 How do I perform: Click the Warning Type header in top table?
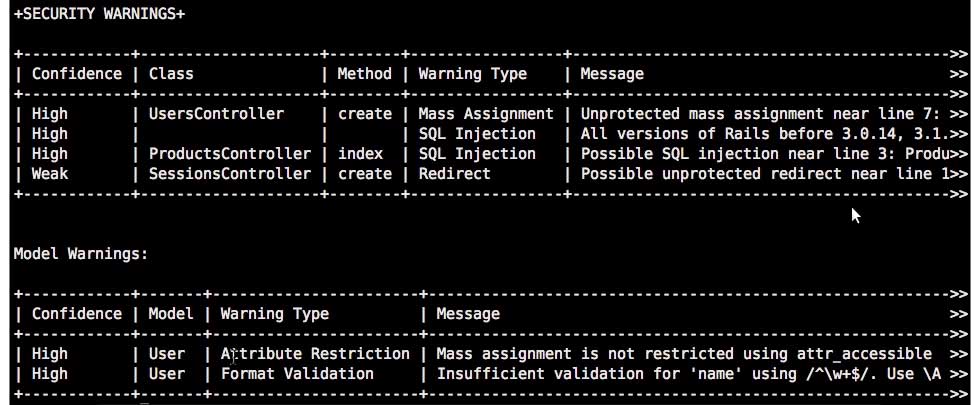tap(472, 74)
